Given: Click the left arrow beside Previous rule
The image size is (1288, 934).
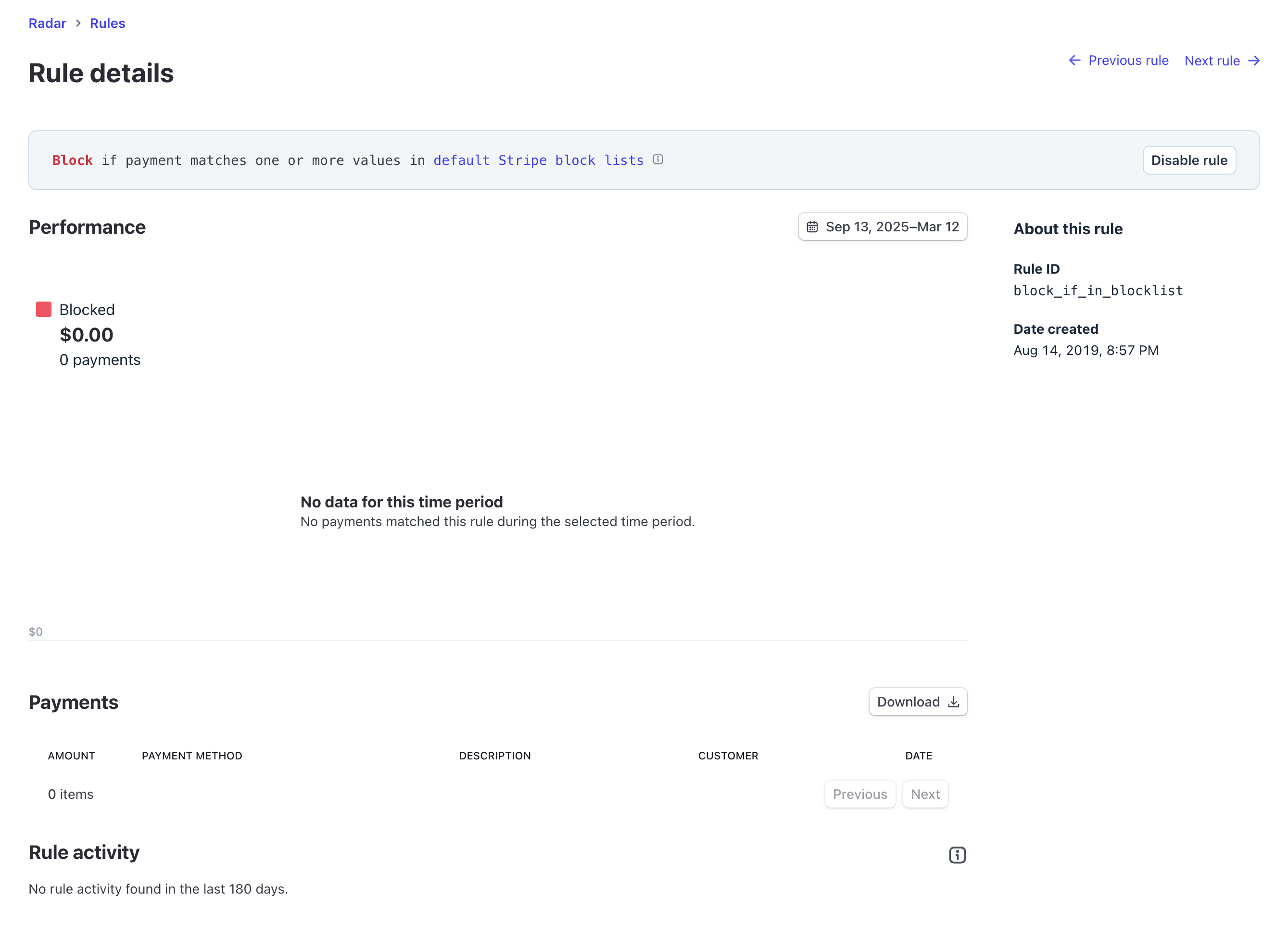Looking at the screenshot, I should 1074,60.
